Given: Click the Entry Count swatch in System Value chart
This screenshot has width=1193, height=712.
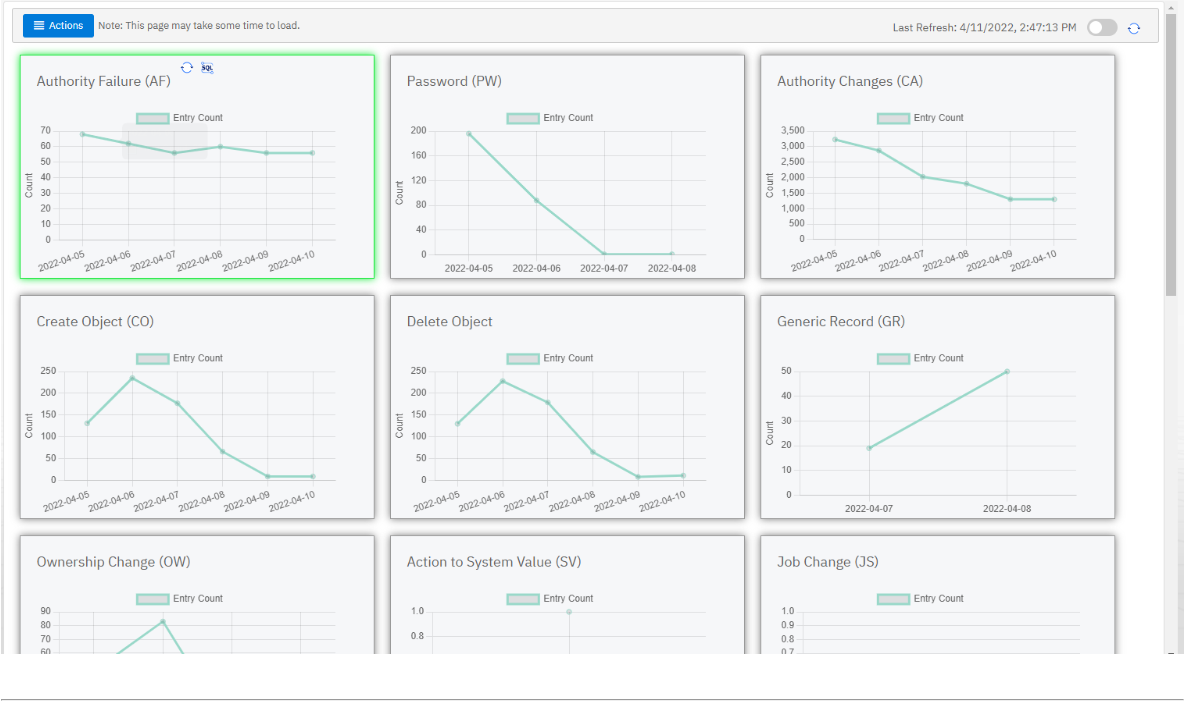Looking at the screenshot, I should [x=523, y=599].
